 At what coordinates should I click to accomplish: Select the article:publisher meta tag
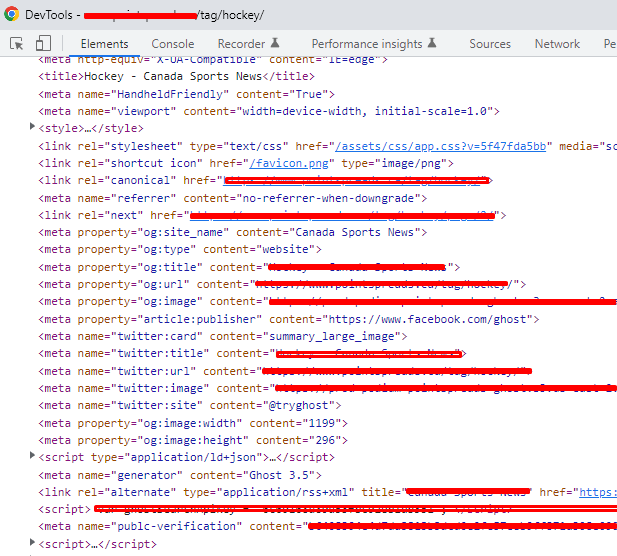coord(289,320)
